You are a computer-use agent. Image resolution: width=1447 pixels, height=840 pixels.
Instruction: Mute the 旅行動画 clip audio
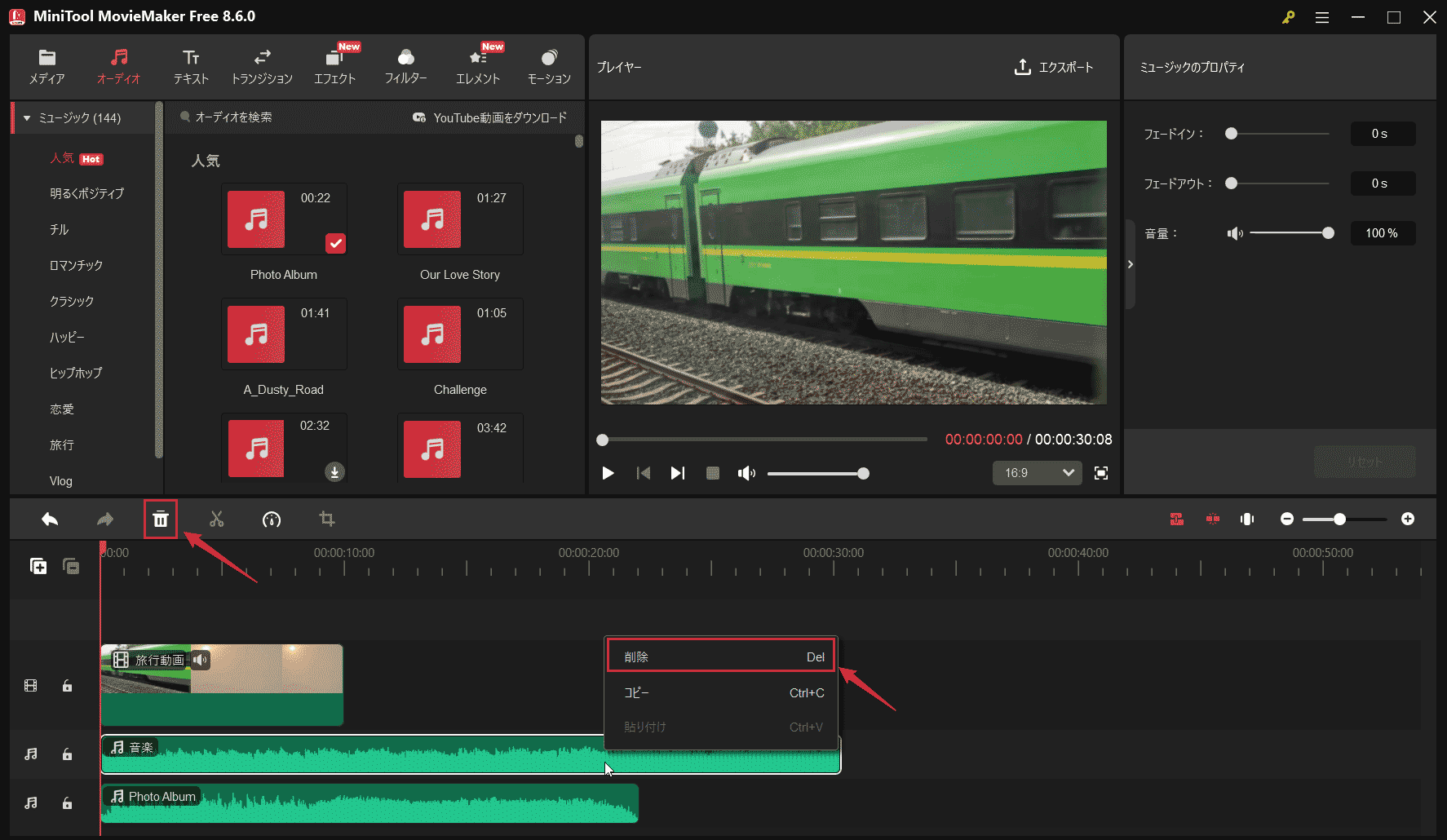tap(200, 661)
